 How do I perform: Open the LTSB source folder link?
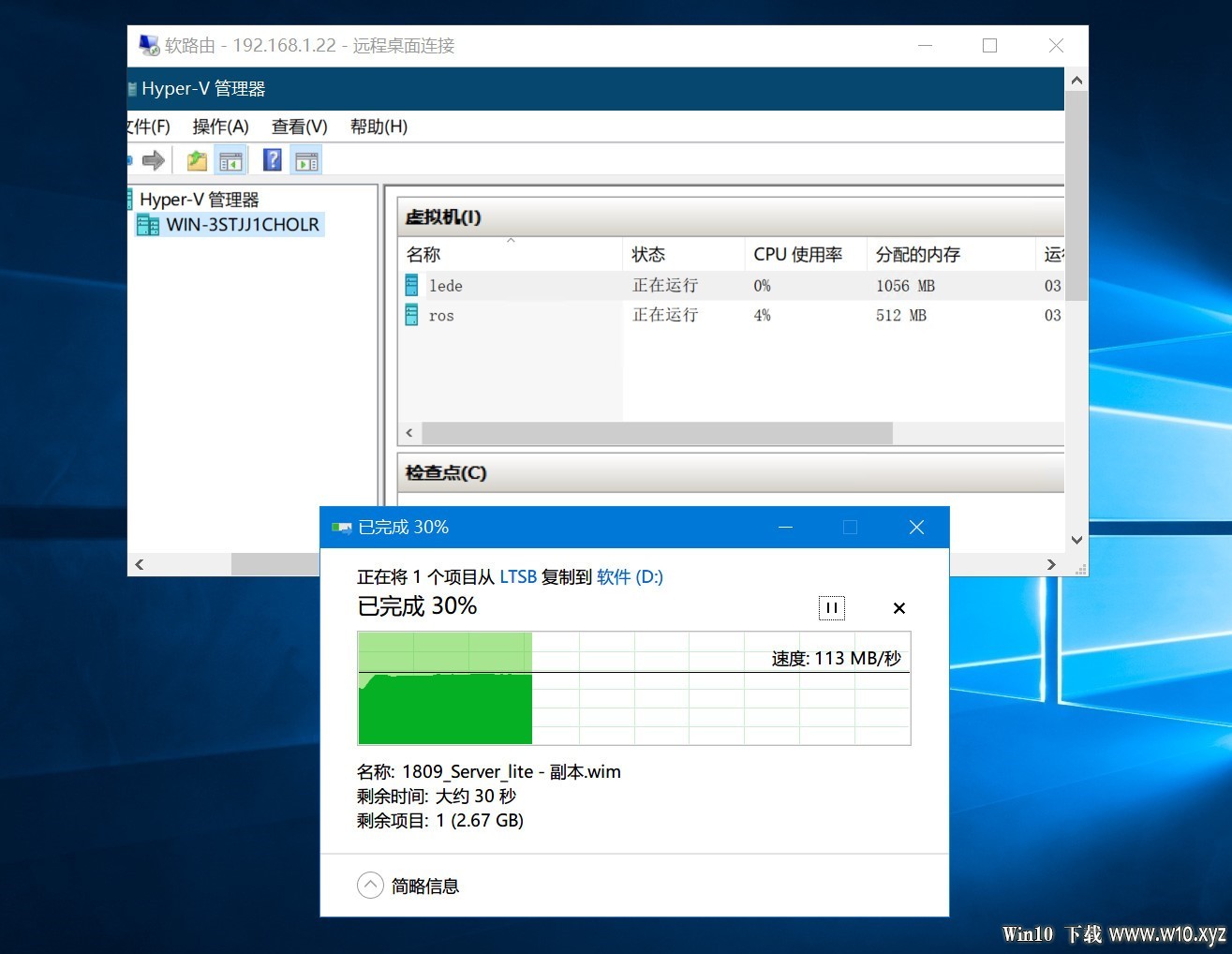(518, 577)
